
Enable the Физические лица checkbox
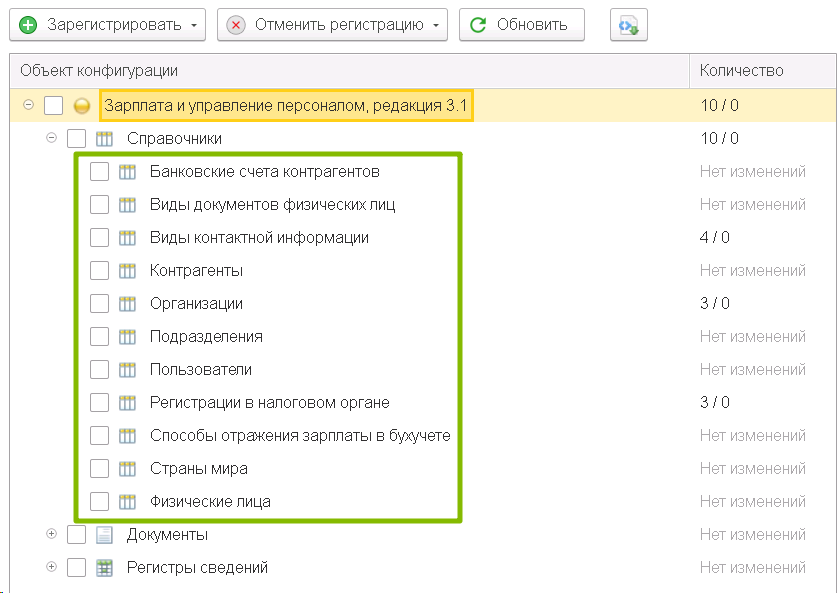point(99,502)
